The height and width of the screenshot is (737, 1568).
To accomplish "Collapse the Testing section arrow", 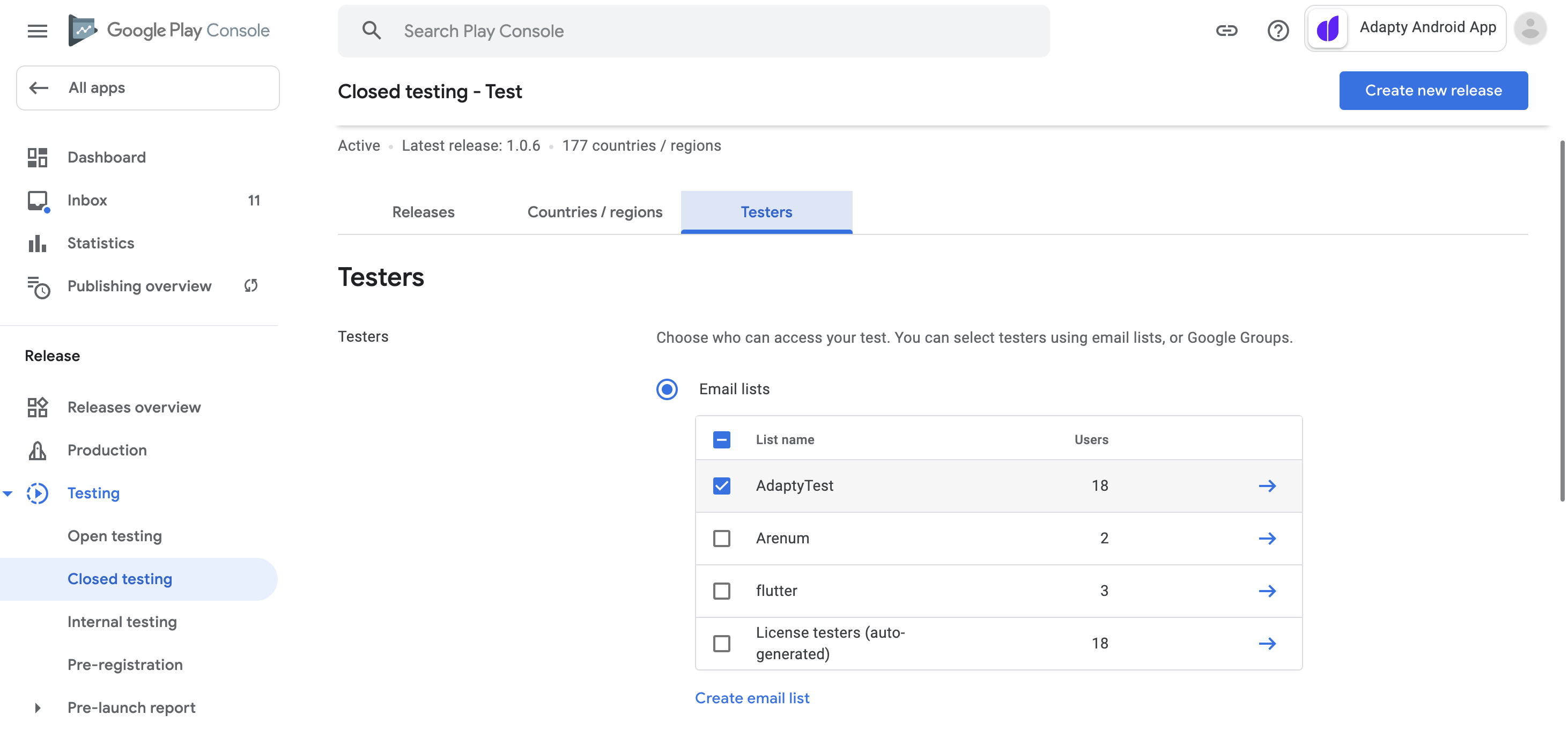I will [x=8, y=493].
